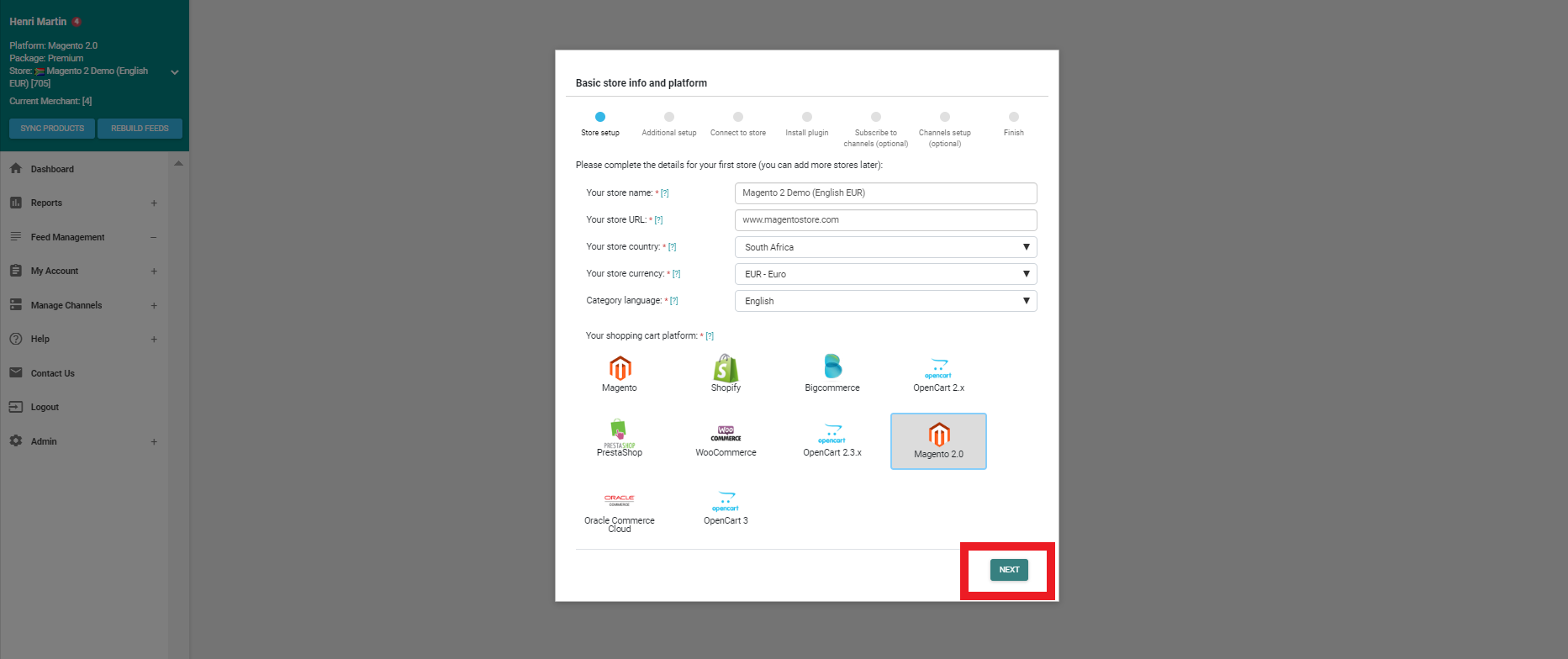The width and height of the screenshot is (1568, 659).
Task: Click the Henri Martin user name
Action: (38, 22)
